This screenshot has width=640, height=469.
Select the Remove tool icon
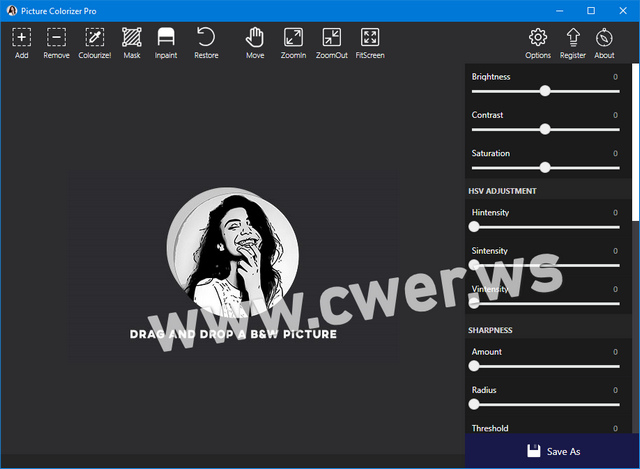(x=57, y=38)
